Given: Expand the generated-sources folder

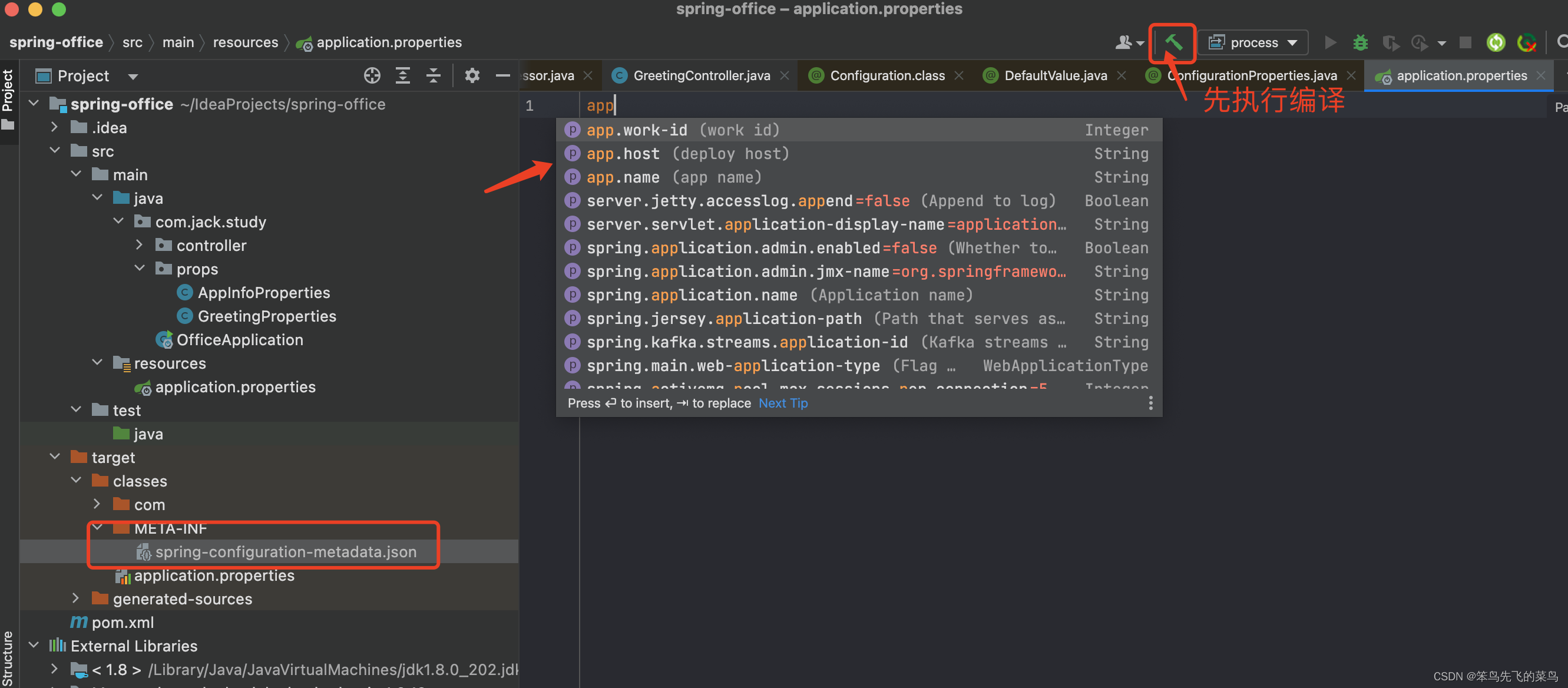Looking at the screenshot, I should [76, 598].
